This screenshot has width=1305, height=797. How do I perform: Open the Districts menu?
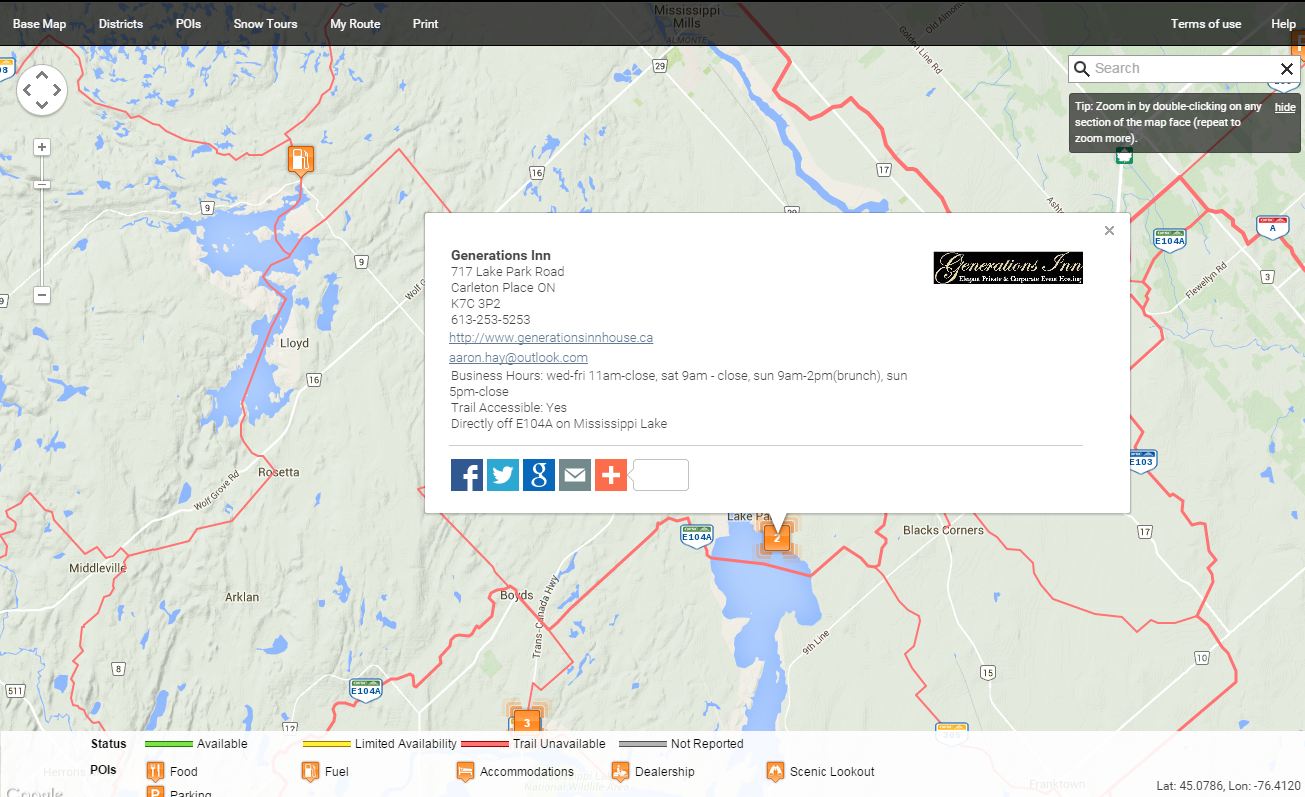(121, 24)
